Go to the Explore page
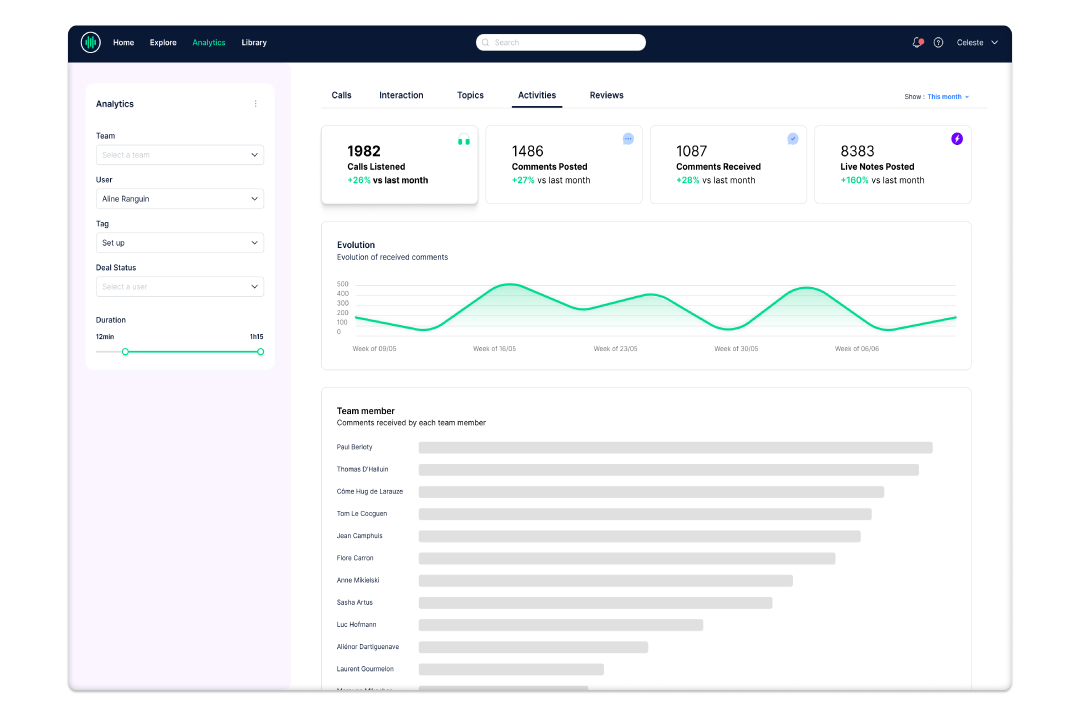 [163, 42]
